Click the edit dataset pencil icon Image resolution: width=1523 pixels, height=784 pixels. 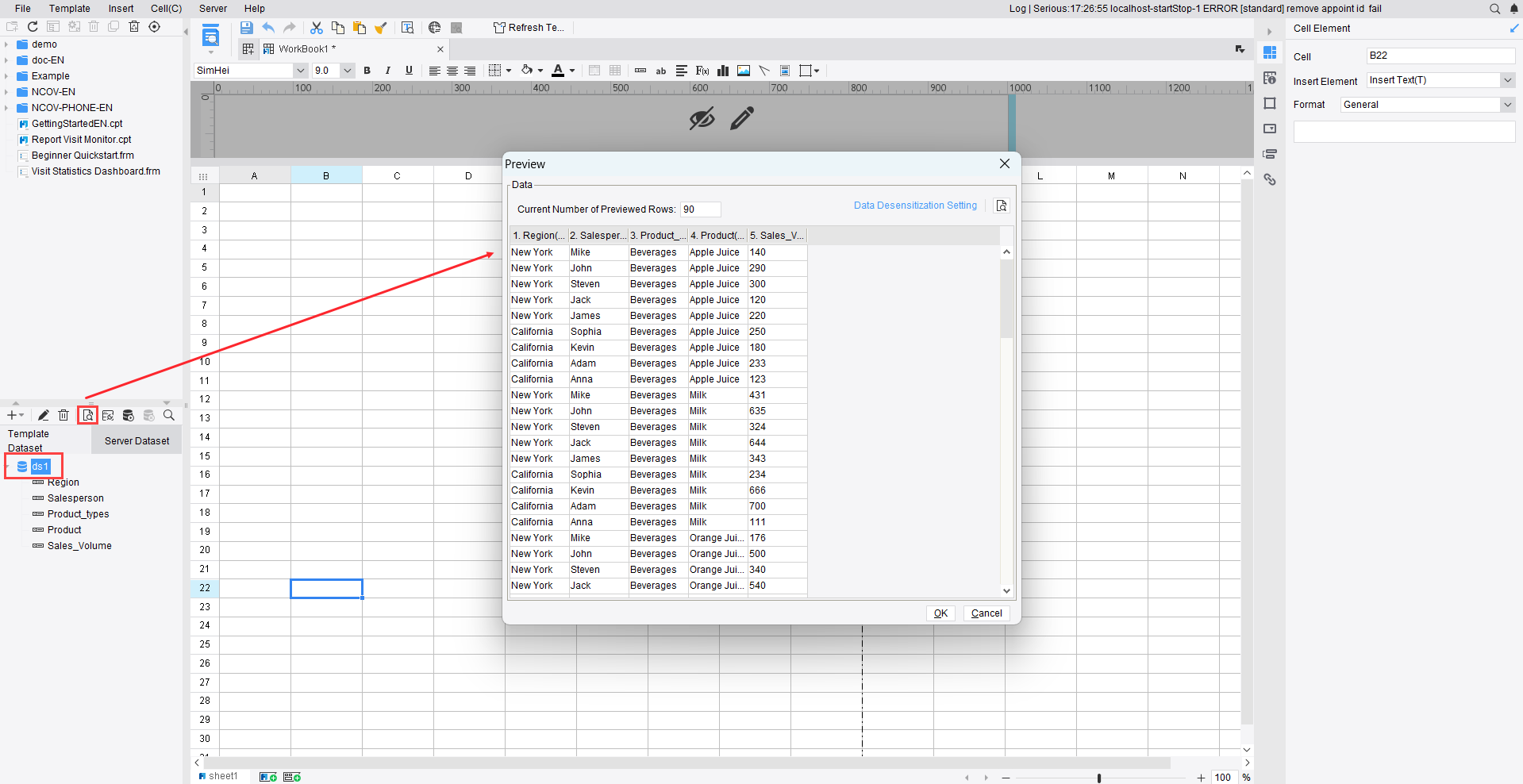click(x=44, y=415)
